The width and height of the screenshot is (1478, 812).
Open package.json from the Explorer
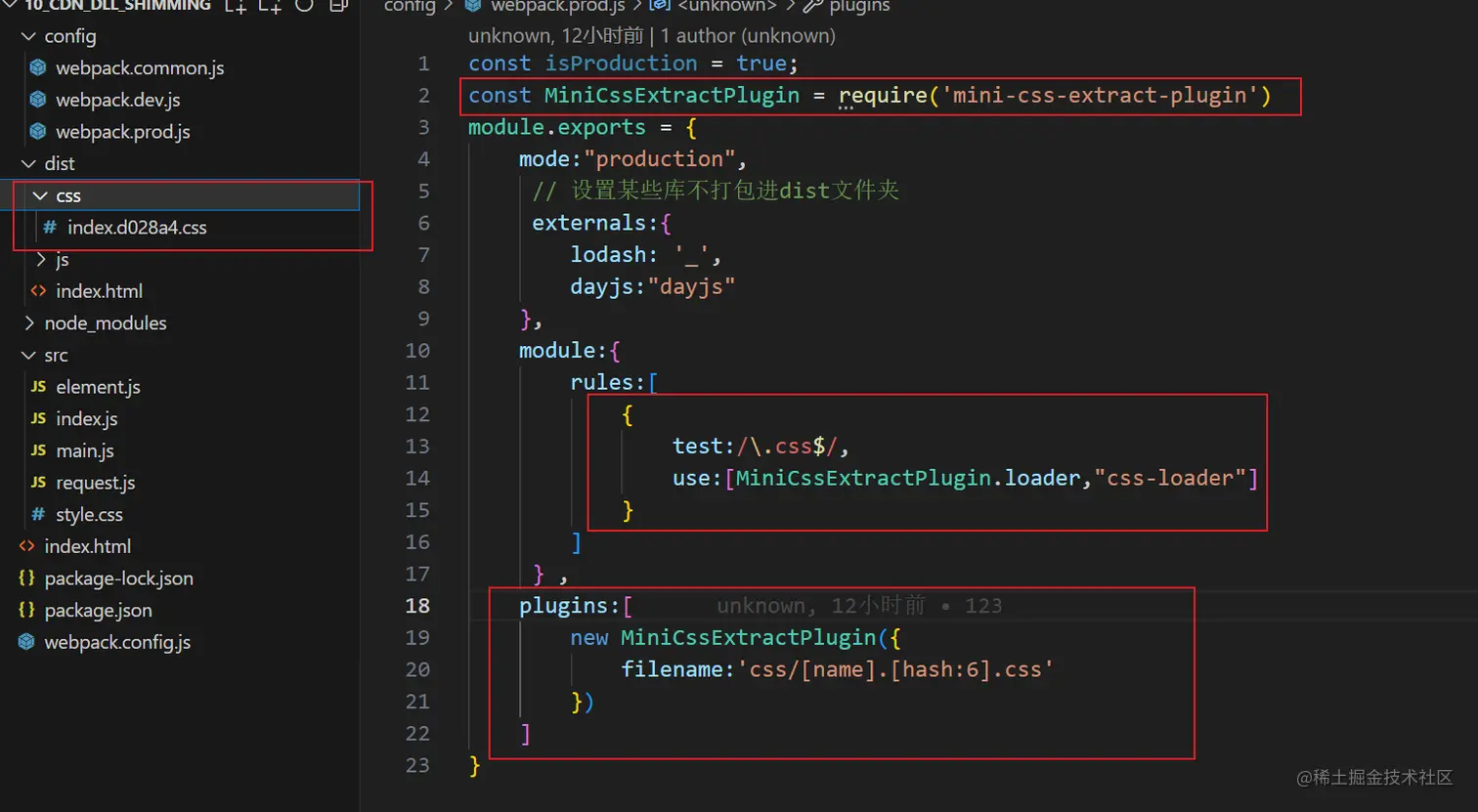pos(98,610)
